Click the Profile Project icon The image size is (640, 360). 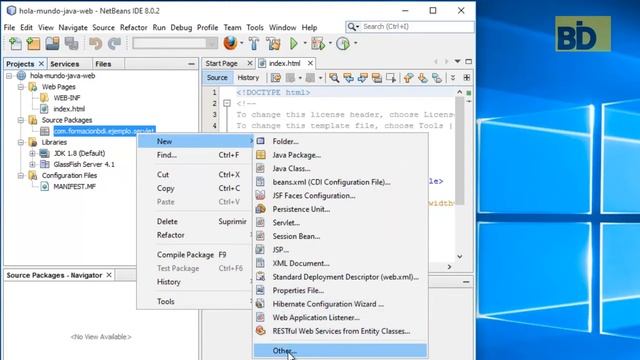tap(343, 43)
